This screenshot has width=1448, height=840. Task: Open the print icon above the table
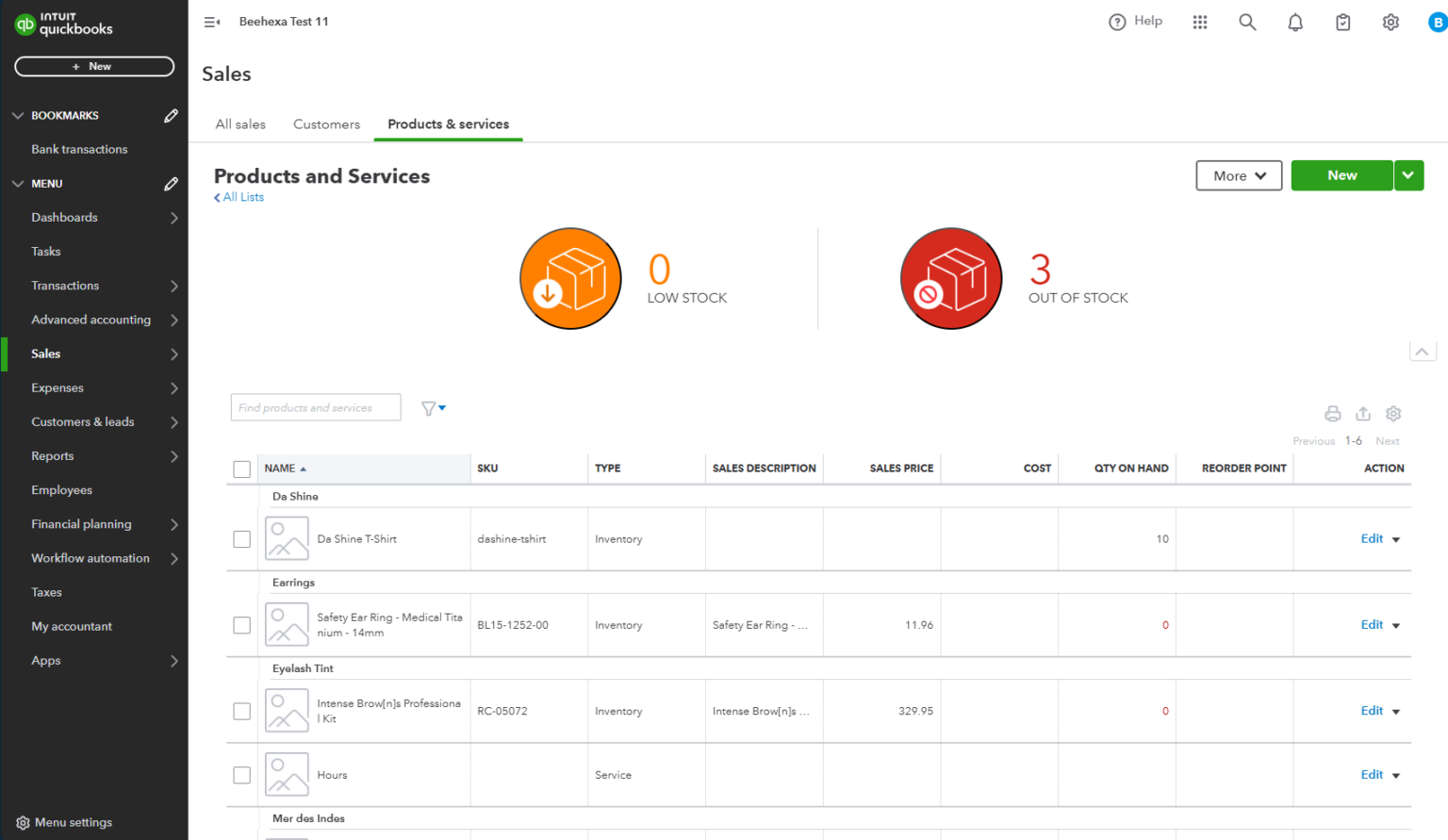(x=1332, y=413)
